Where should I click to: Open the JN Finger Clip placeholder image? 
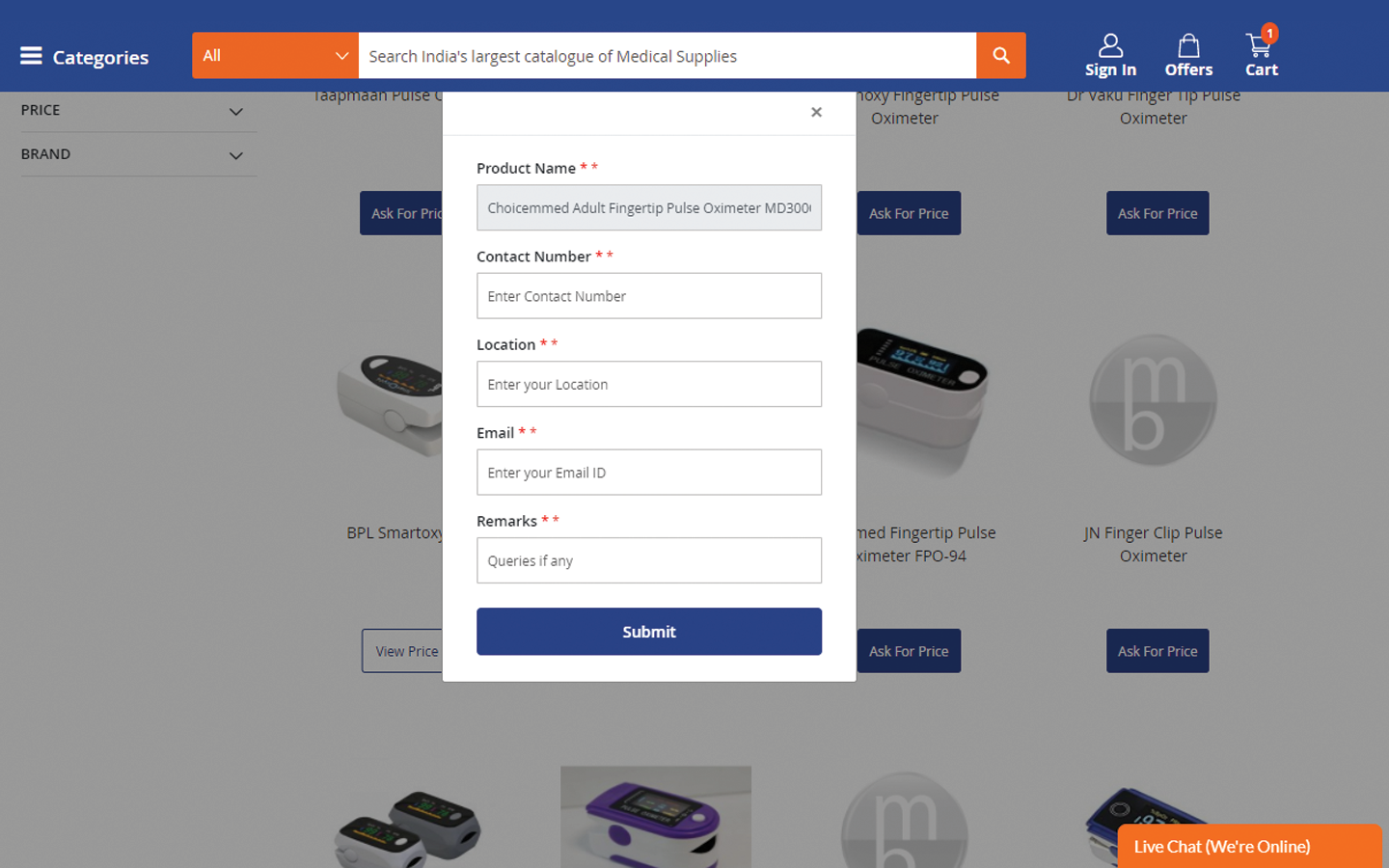point(1153,399)
